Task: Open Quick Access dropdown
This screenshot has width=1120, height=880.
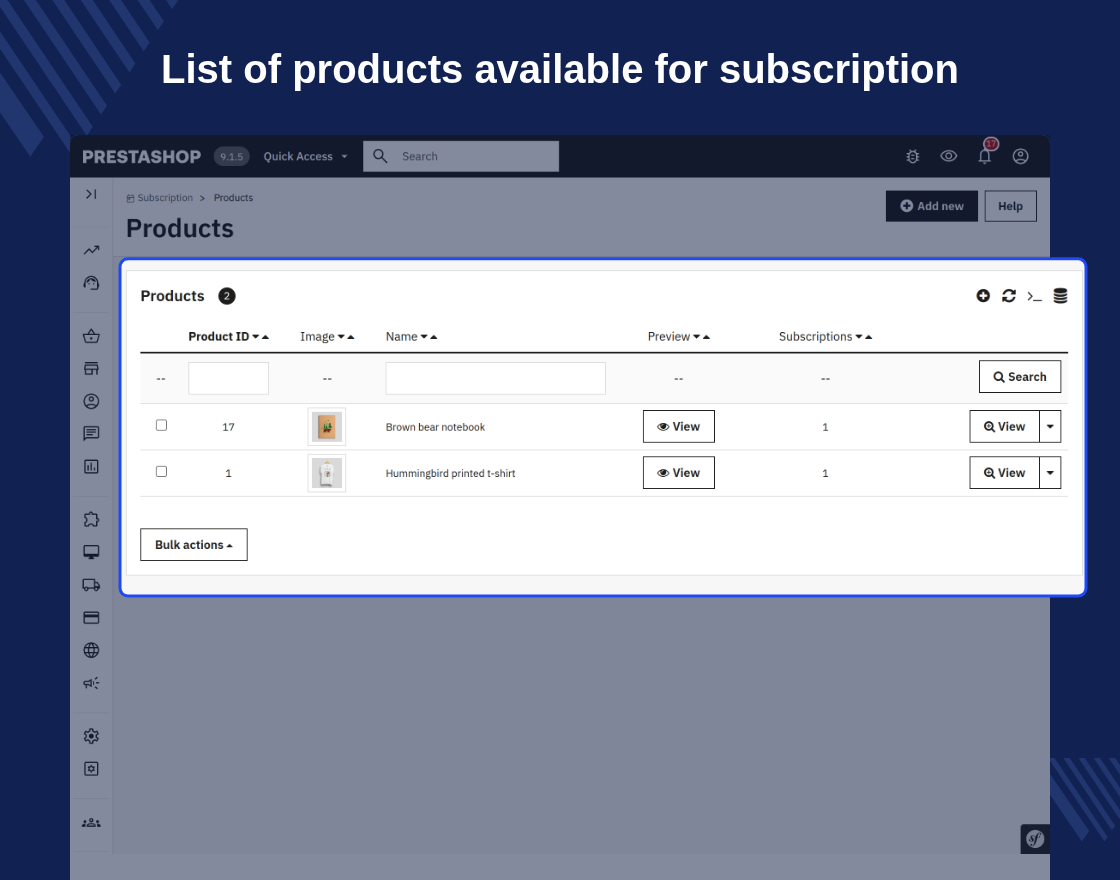Action: [x=305, y=156]
